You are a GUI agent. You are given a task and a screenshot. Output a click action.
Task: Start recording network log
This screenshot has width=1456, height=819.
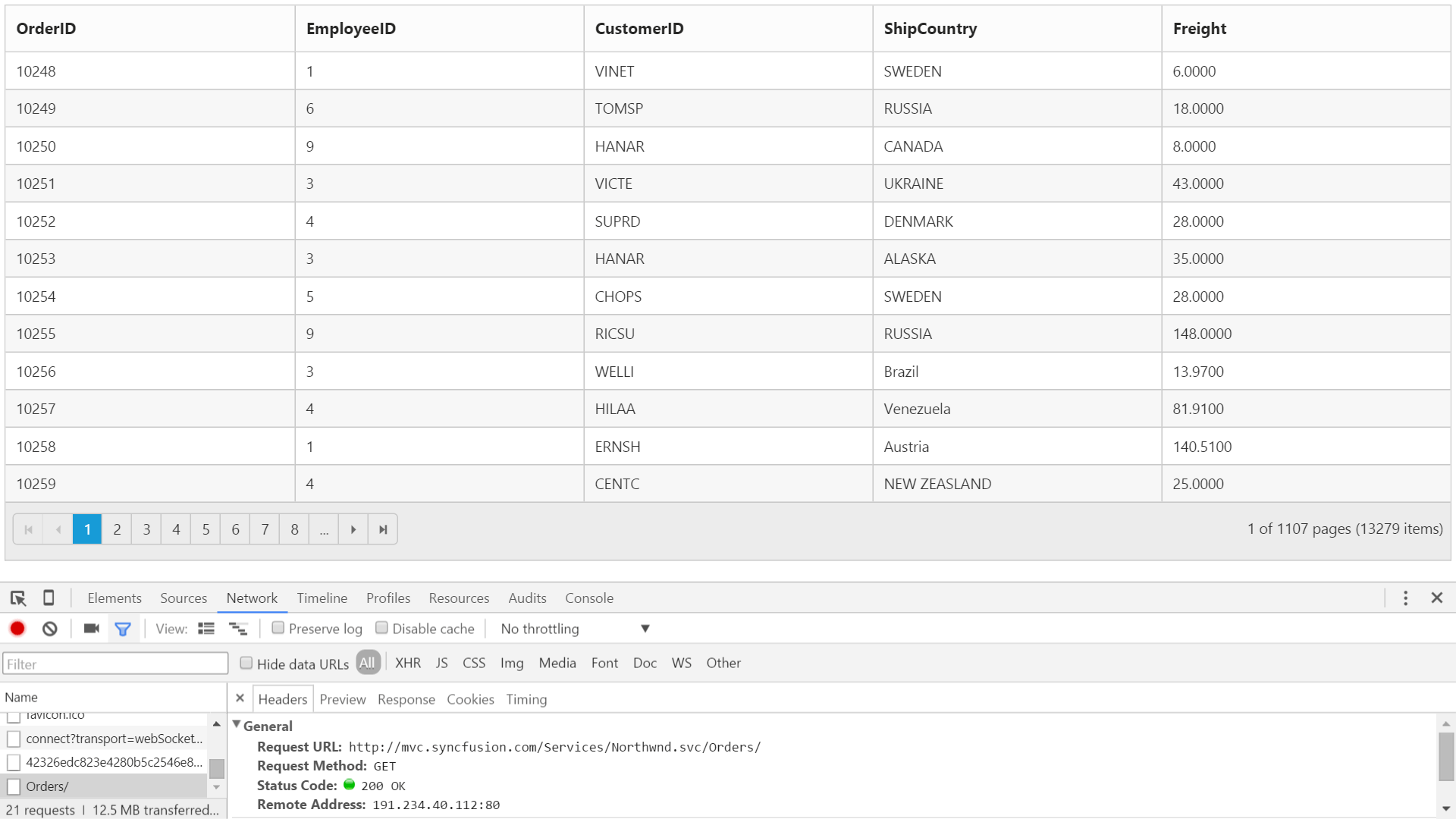tap(17, 628)
